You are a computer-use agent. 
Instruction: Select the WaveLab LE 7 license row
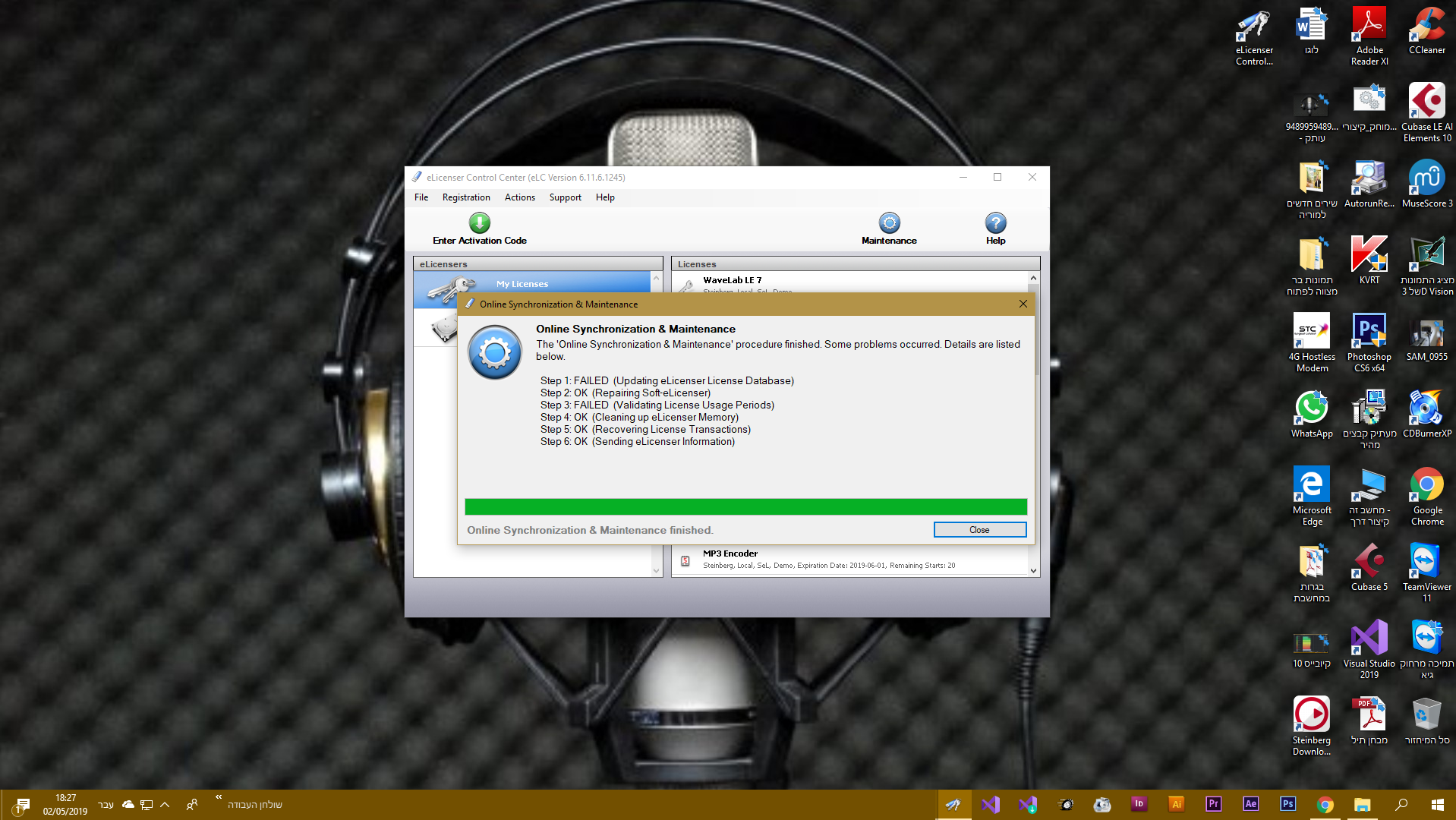pos(849,282)
